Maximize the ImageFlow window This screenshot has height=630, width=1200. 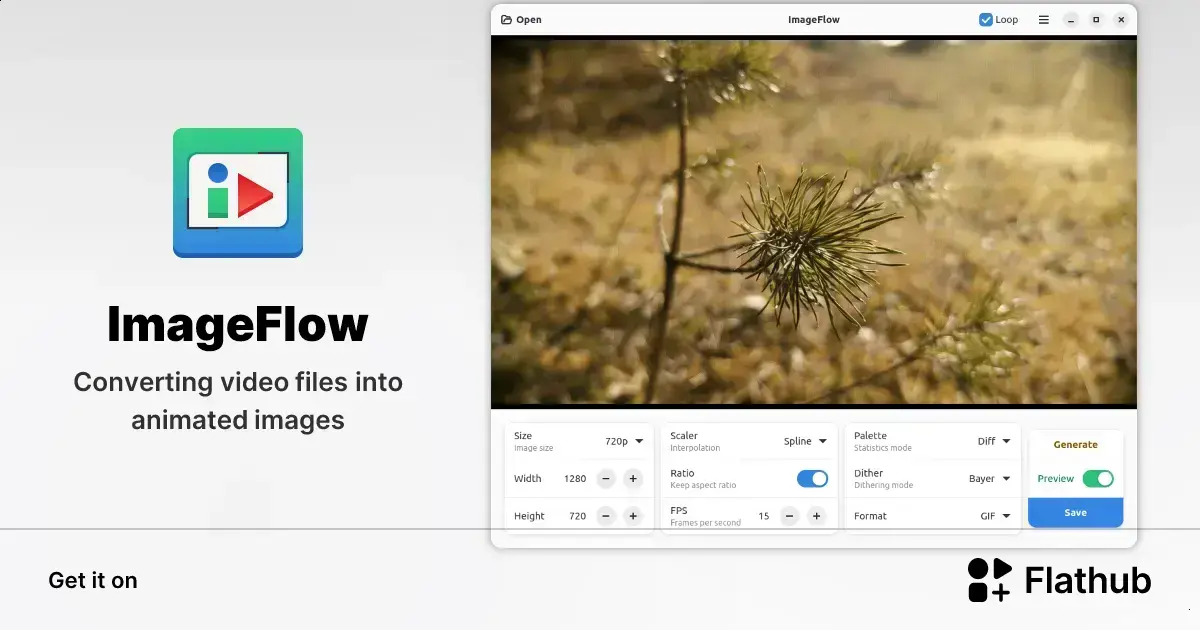click(x=1096, y=20)
